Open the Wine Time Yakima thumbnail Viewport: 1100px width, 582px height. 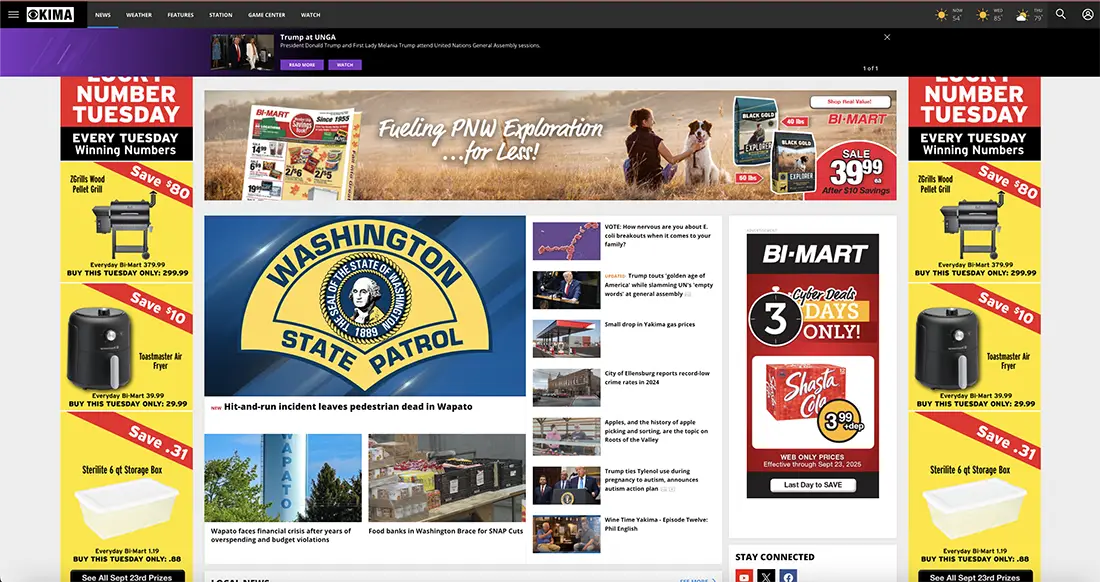566,534
